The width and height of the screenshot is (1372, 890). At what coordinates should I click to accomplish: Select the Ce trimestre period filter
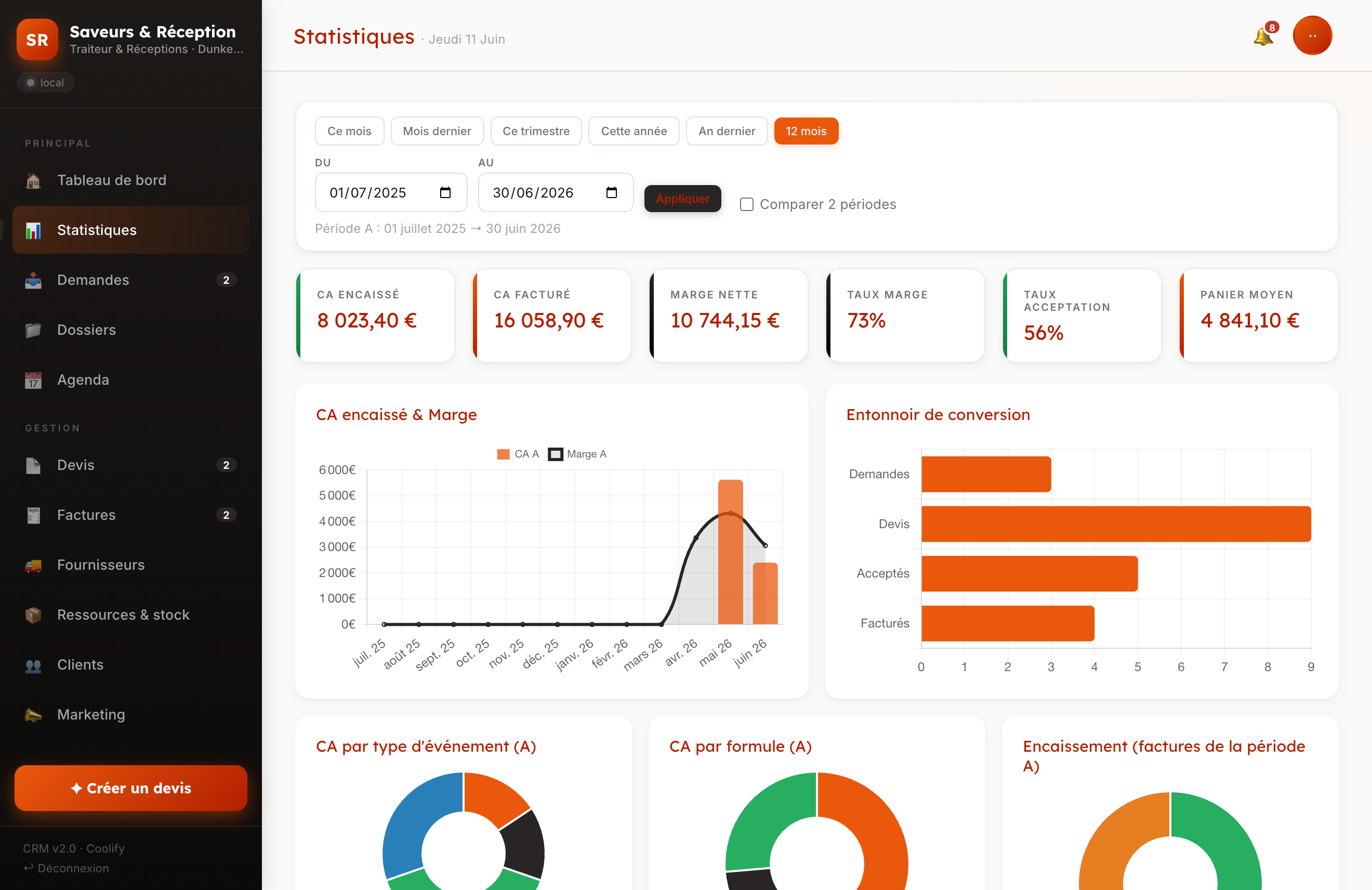(535, 131)
